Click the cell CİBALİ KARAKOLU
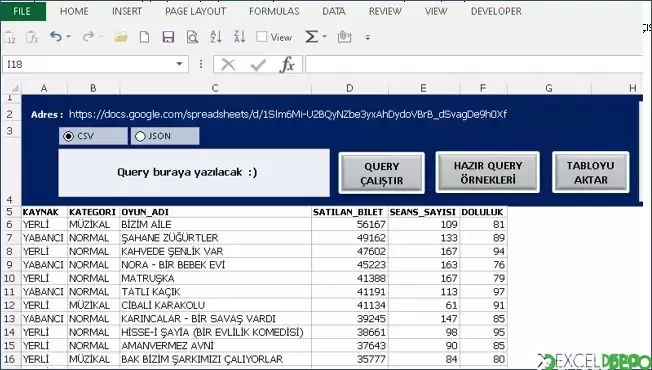 click(215, 305)
